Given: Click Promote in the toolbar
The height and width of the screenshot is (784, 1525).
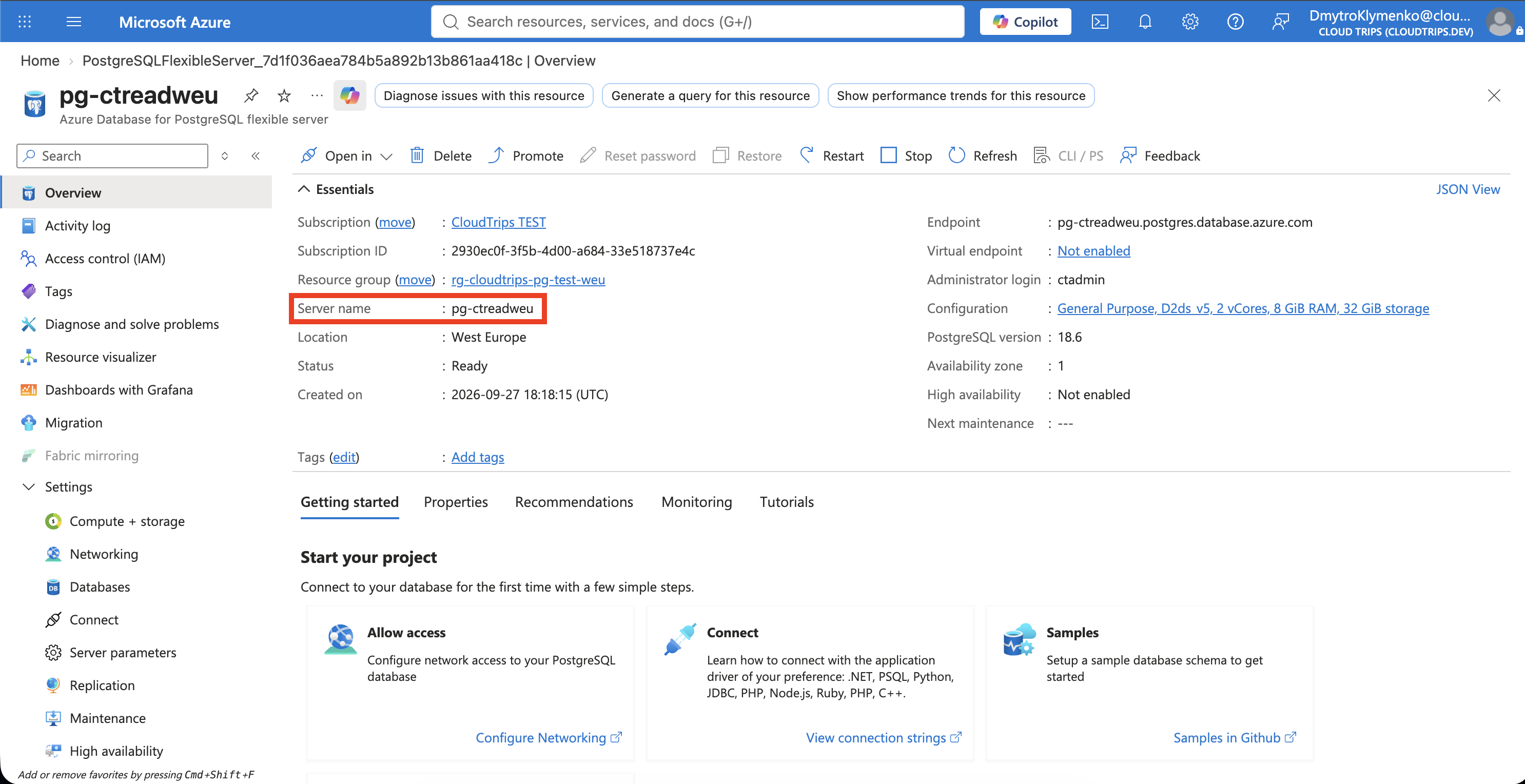Looking at the screenshot, I should [526, 156].
